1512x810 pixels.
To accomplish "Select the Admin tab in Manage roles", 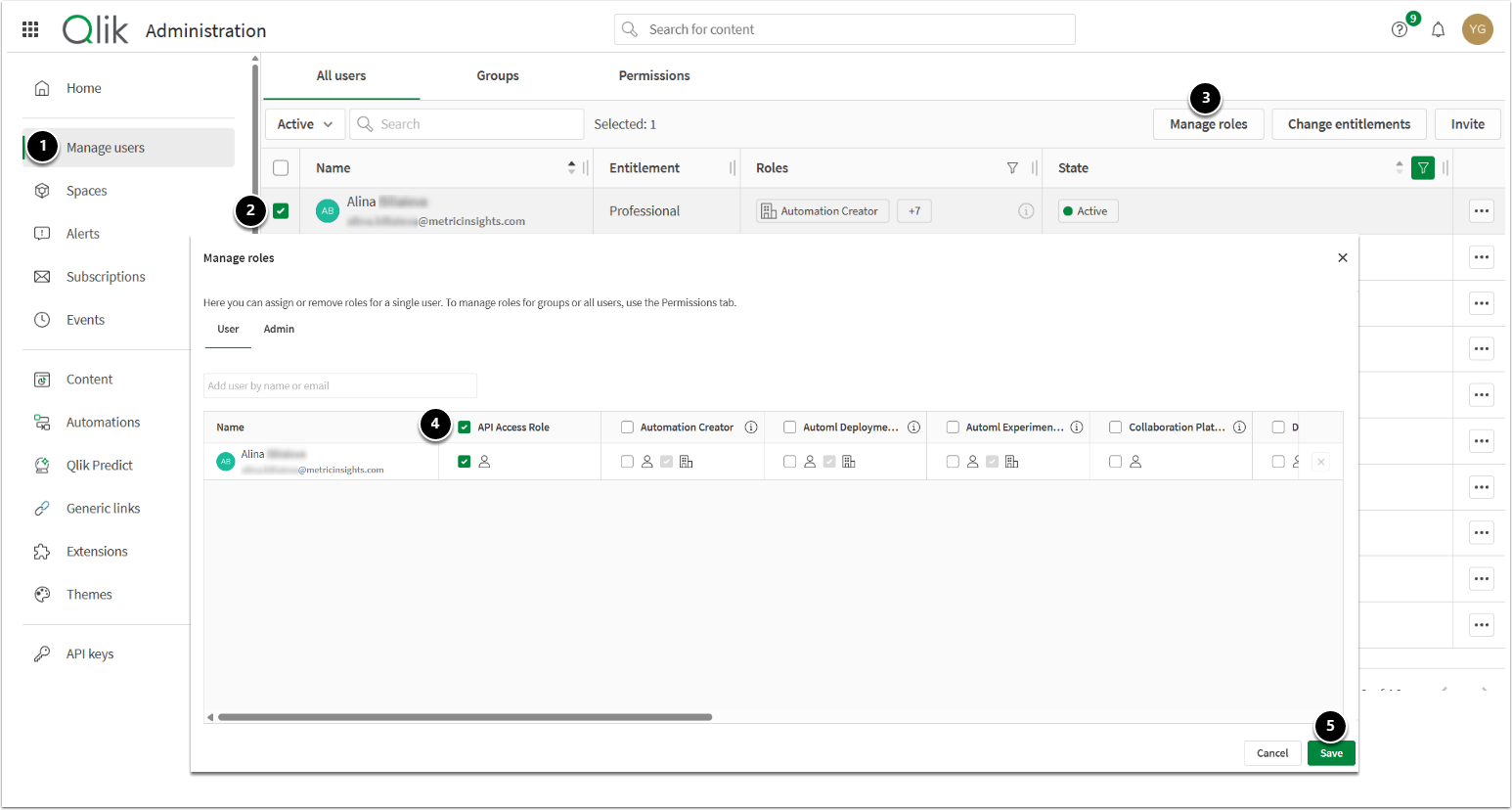I will click(x=279, y=330).
